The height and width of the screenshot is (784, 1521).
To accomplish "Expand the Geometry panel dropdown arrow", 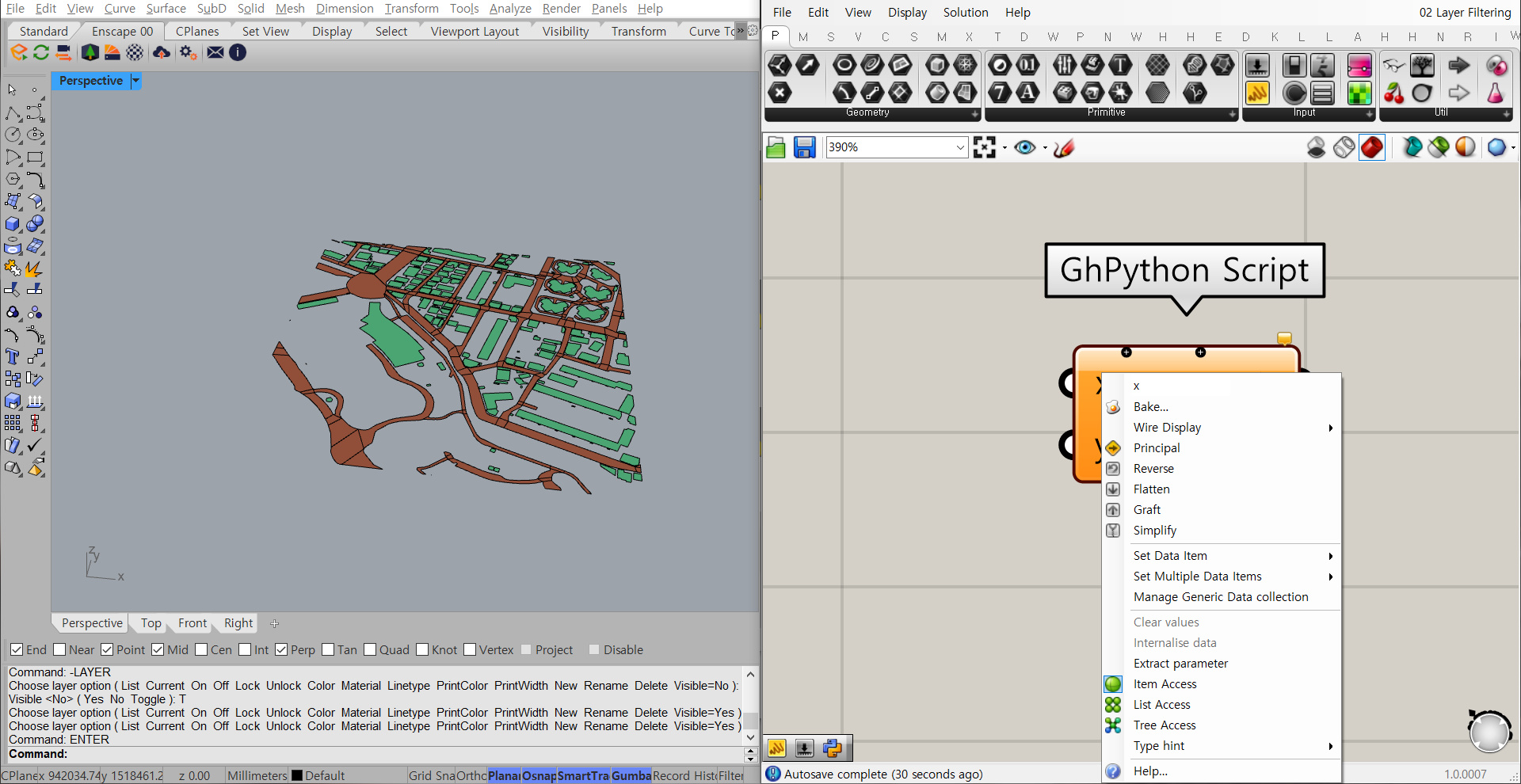I will coord(975,115).
